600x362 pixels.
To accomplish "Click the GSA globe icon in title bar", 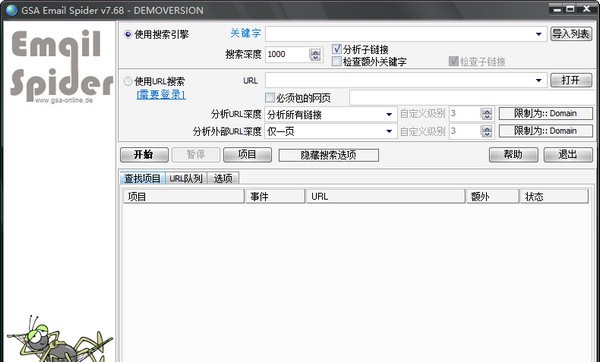I will click(11, 10).
